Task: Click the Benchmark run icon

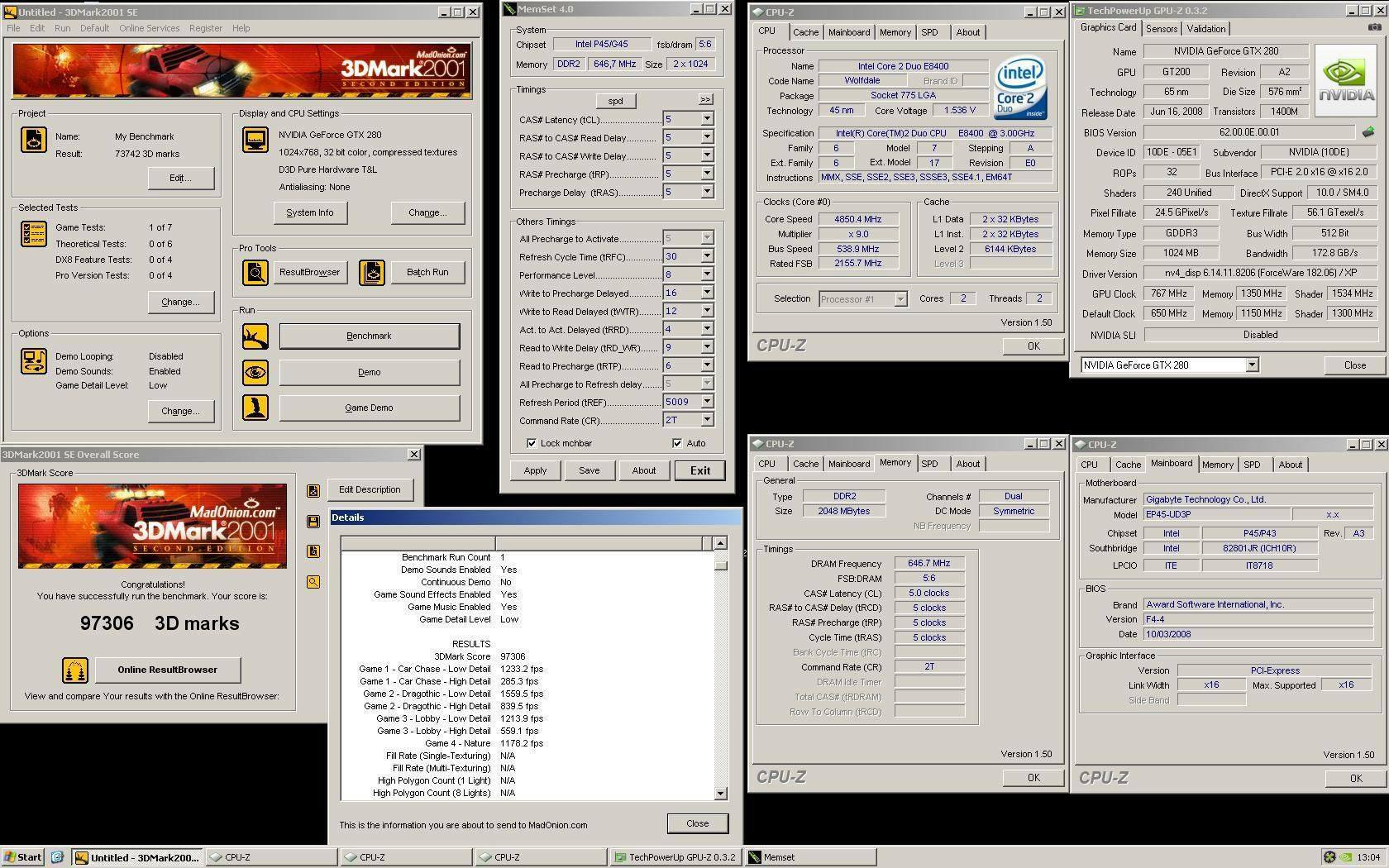Action: (255, 336)
